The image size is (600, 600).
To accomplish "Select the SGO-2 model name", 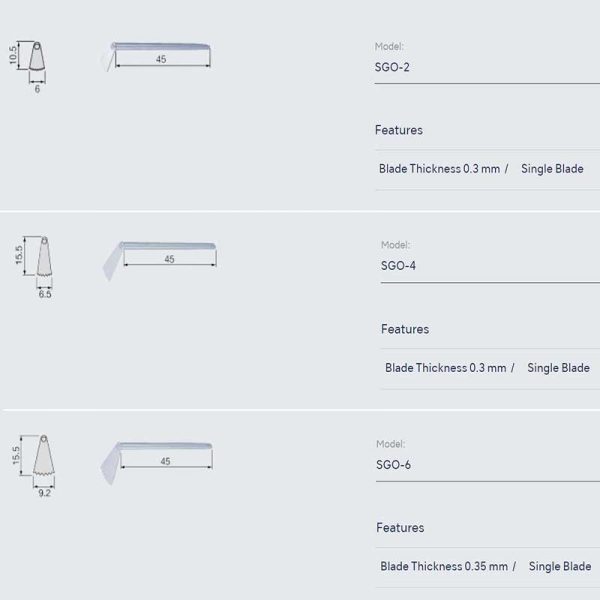I will pos(392,67).
